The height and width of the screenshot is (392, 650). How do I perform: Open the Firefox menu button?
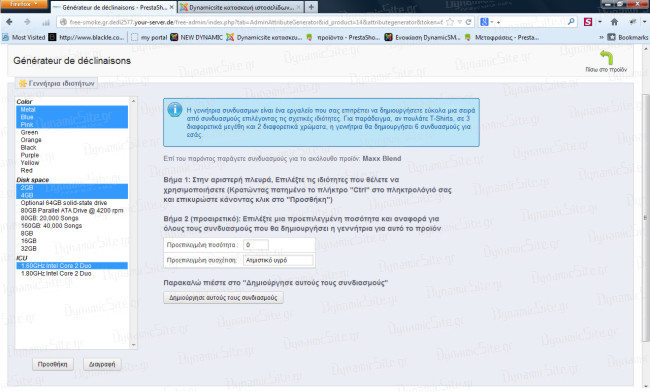[x=23, y=4]
